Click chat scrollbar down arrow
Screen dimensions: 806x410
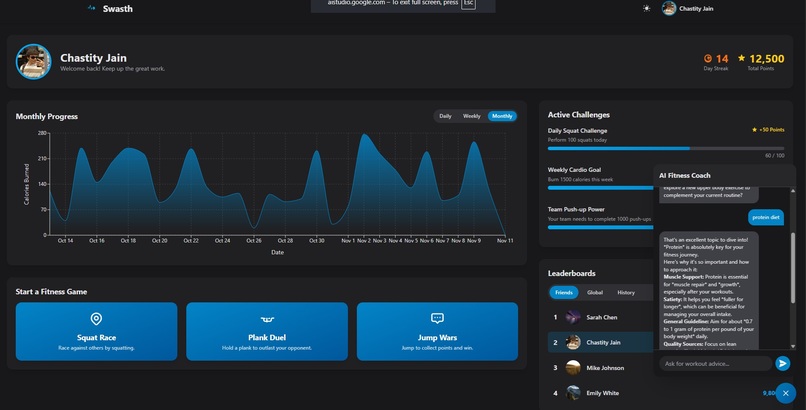point(793,346)
